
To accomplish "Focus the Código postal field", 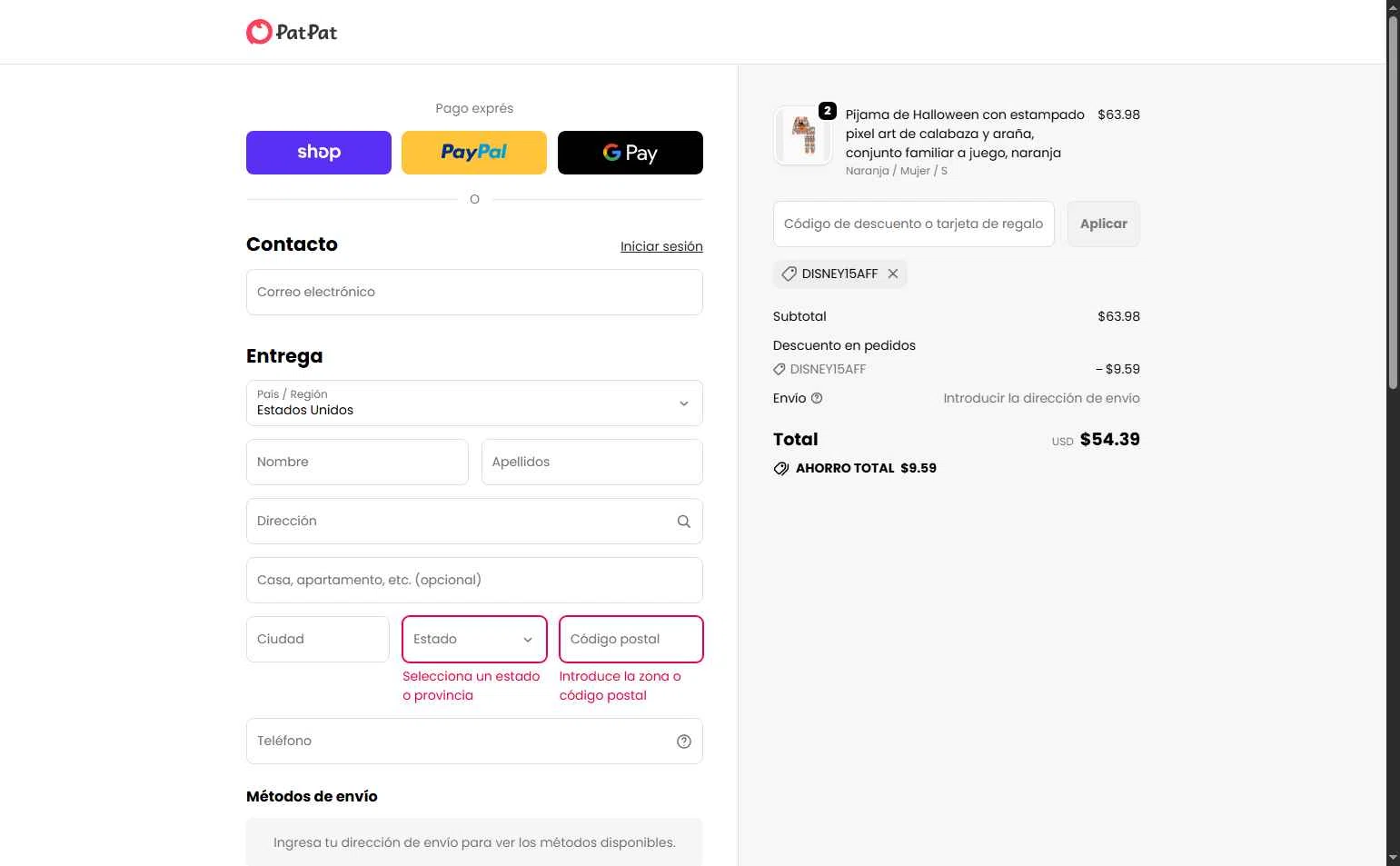I will tap(631, 639).
